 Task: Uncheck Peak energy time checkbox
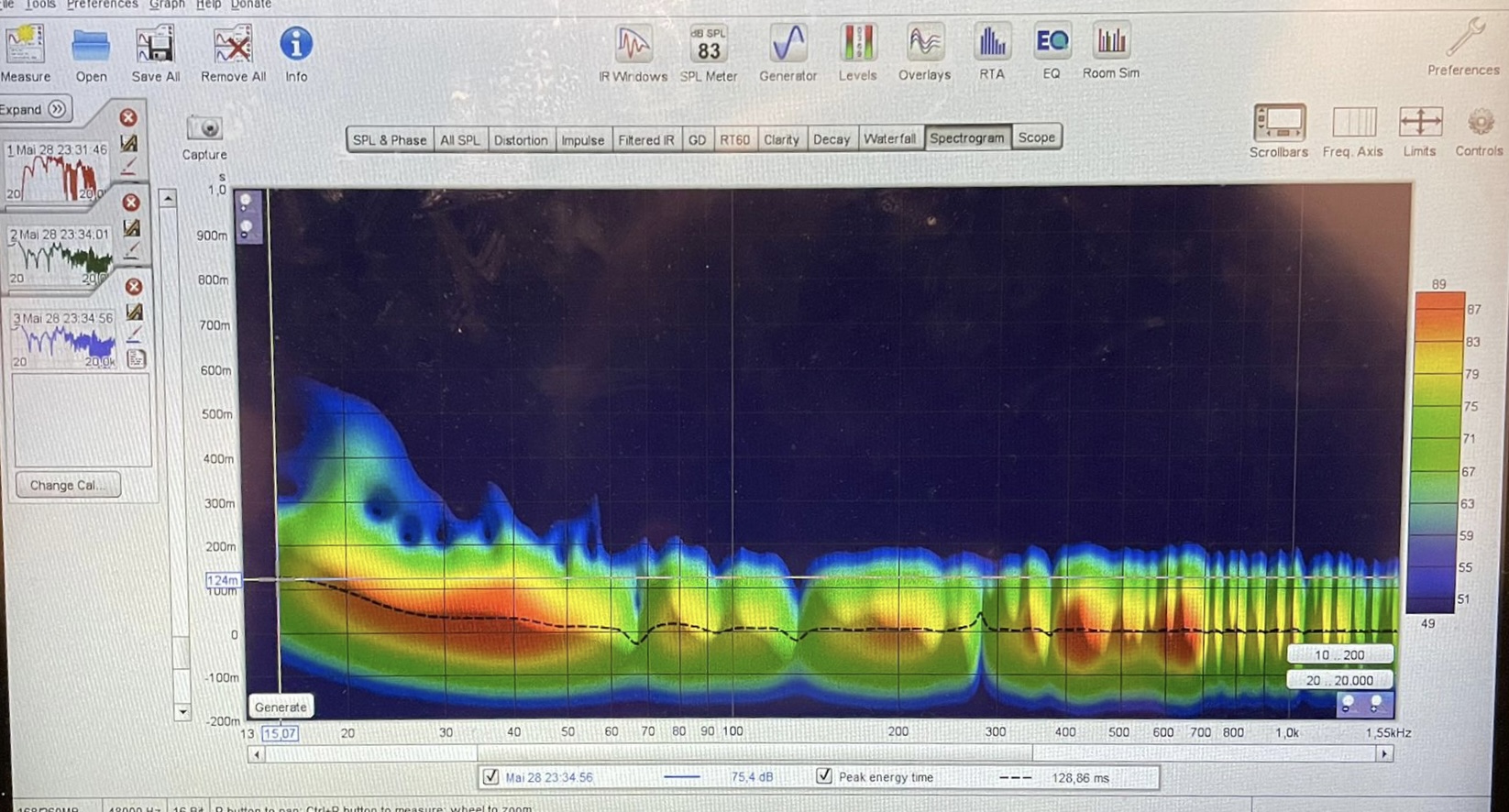click(x=824, y=776)
